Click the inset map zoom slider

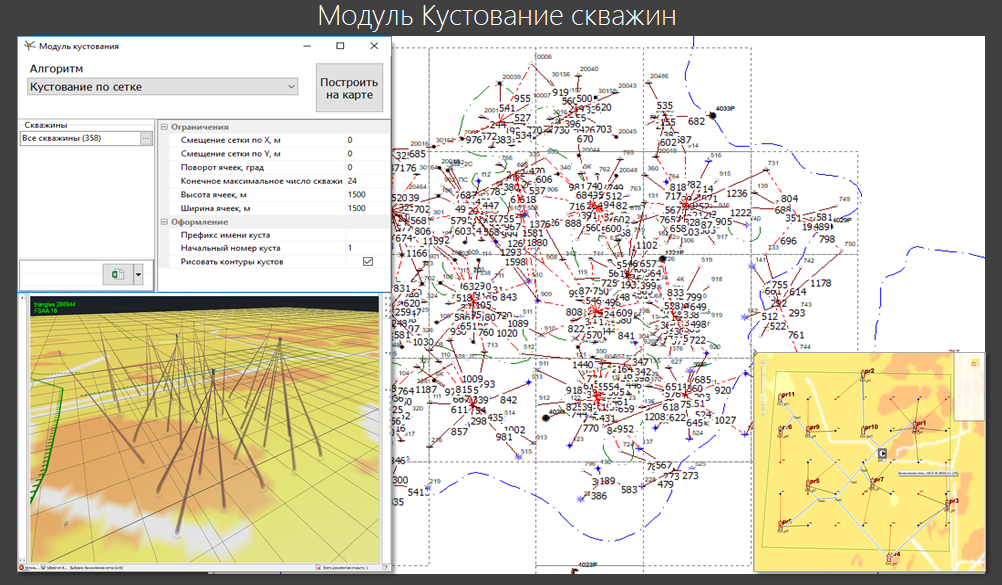[x=763, y=387]
